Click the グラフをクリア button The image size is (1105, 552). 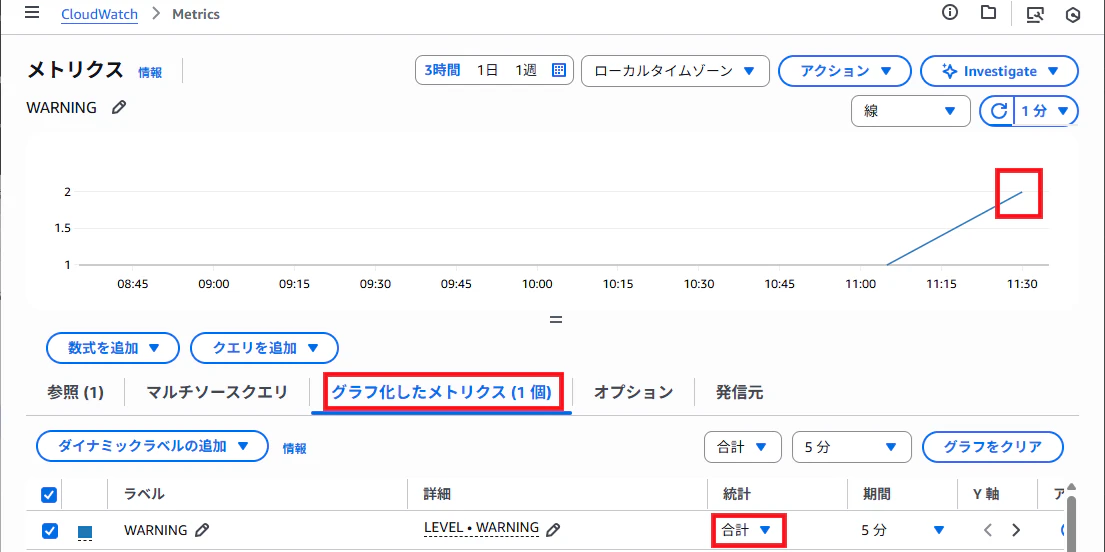point(993,447)
